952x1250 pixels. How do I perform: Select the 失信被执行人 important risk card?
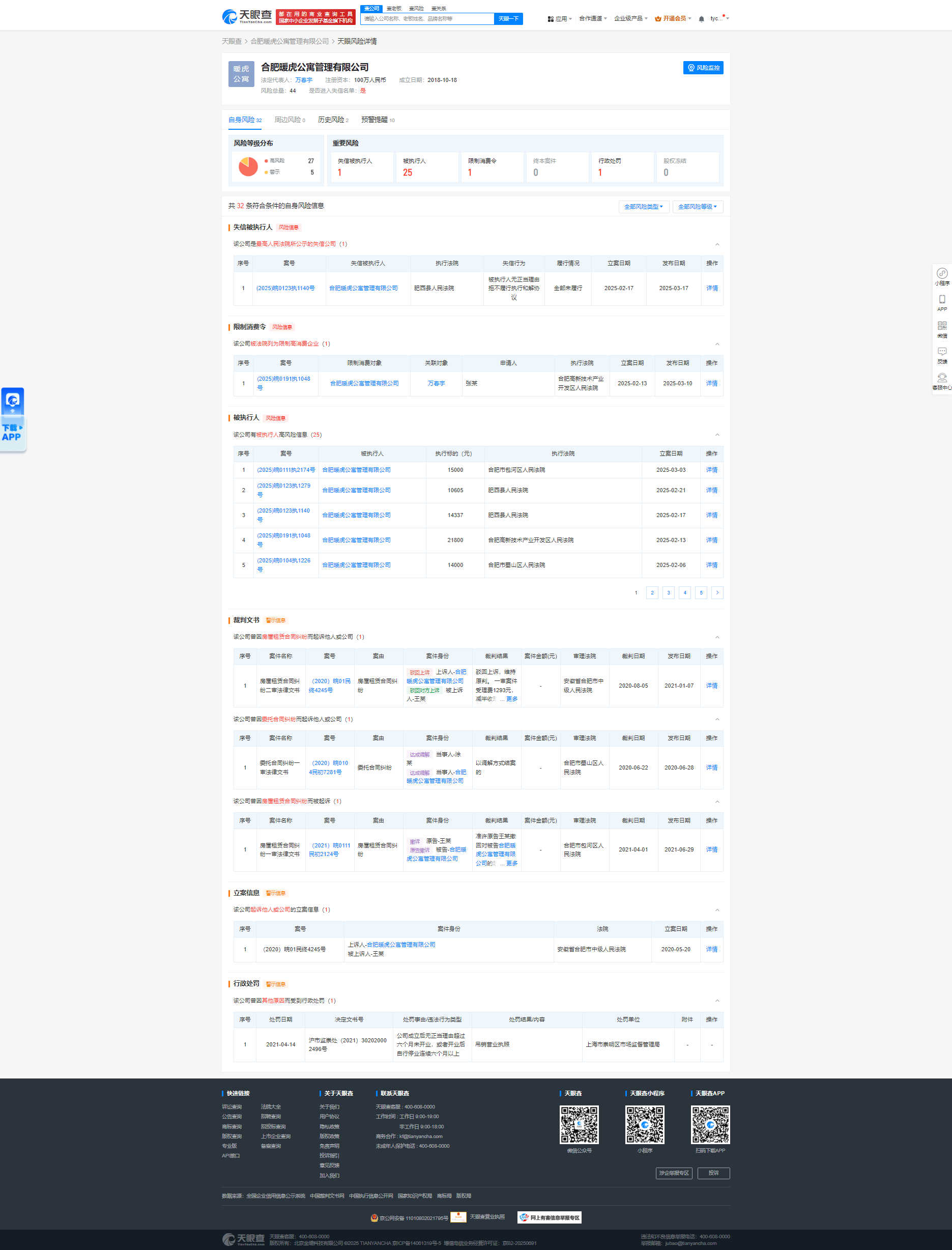pyautogui.click(x=362, y=167)
